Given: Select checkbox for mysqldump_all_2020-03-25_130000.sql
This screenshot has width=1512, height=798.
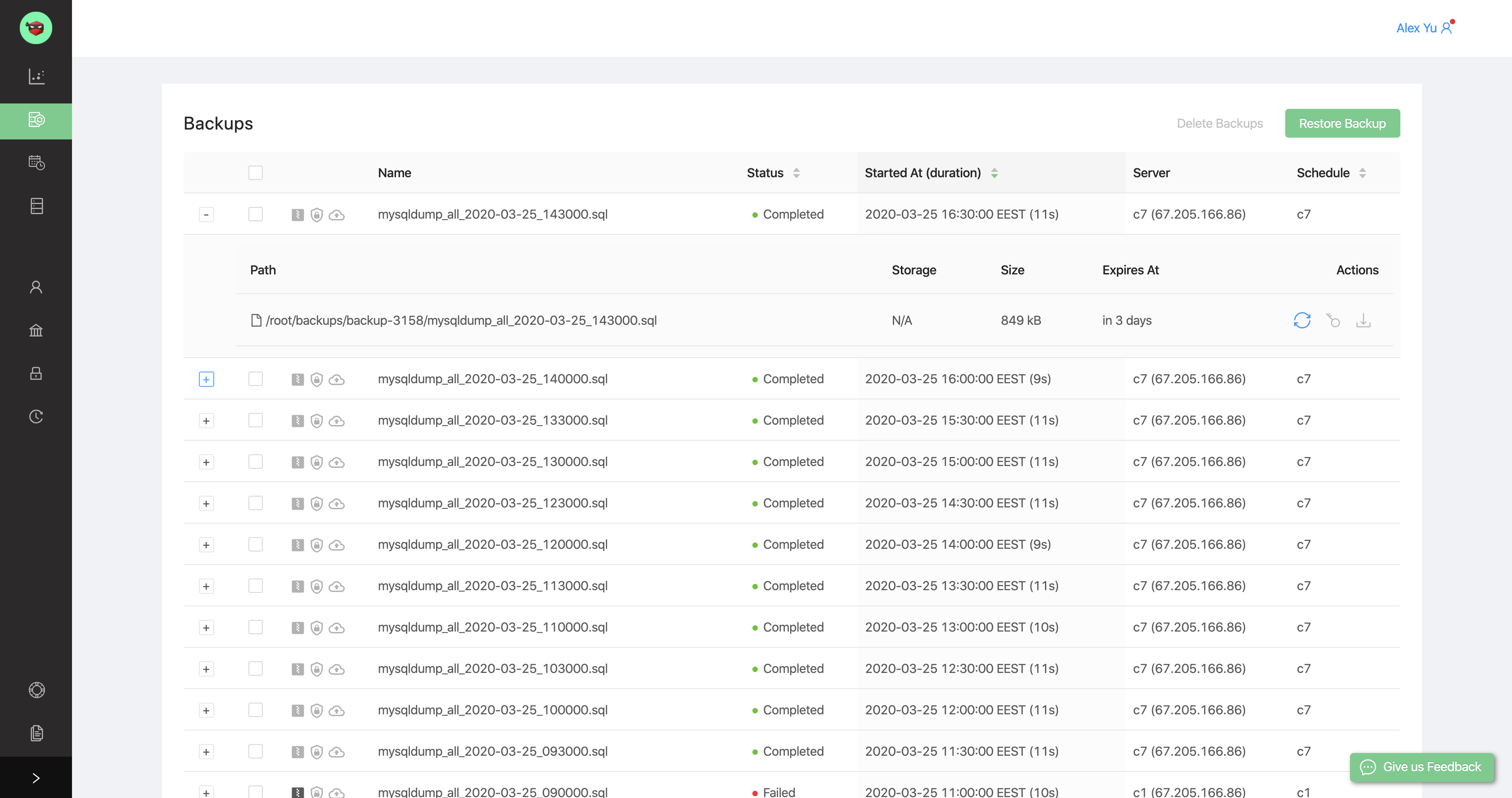Looking at the screenshot, I should pyautogui.click(x=255, y=462).
